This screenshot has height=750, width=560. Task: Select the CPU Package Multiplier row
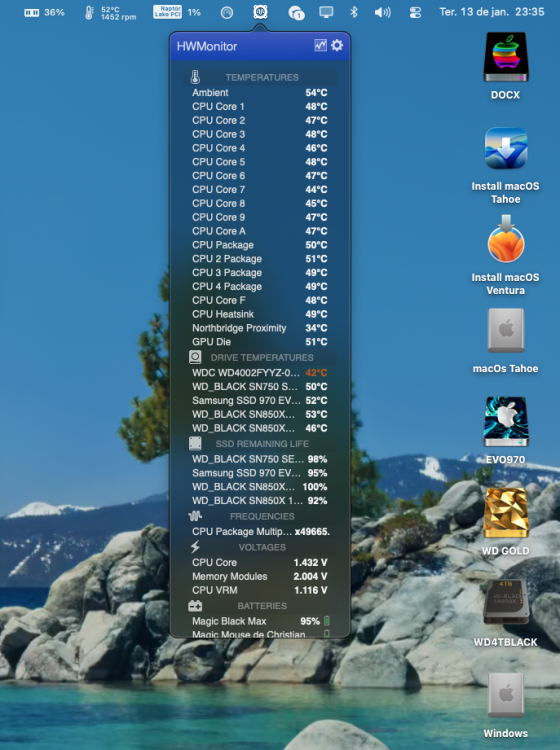[x=260, y=531]
